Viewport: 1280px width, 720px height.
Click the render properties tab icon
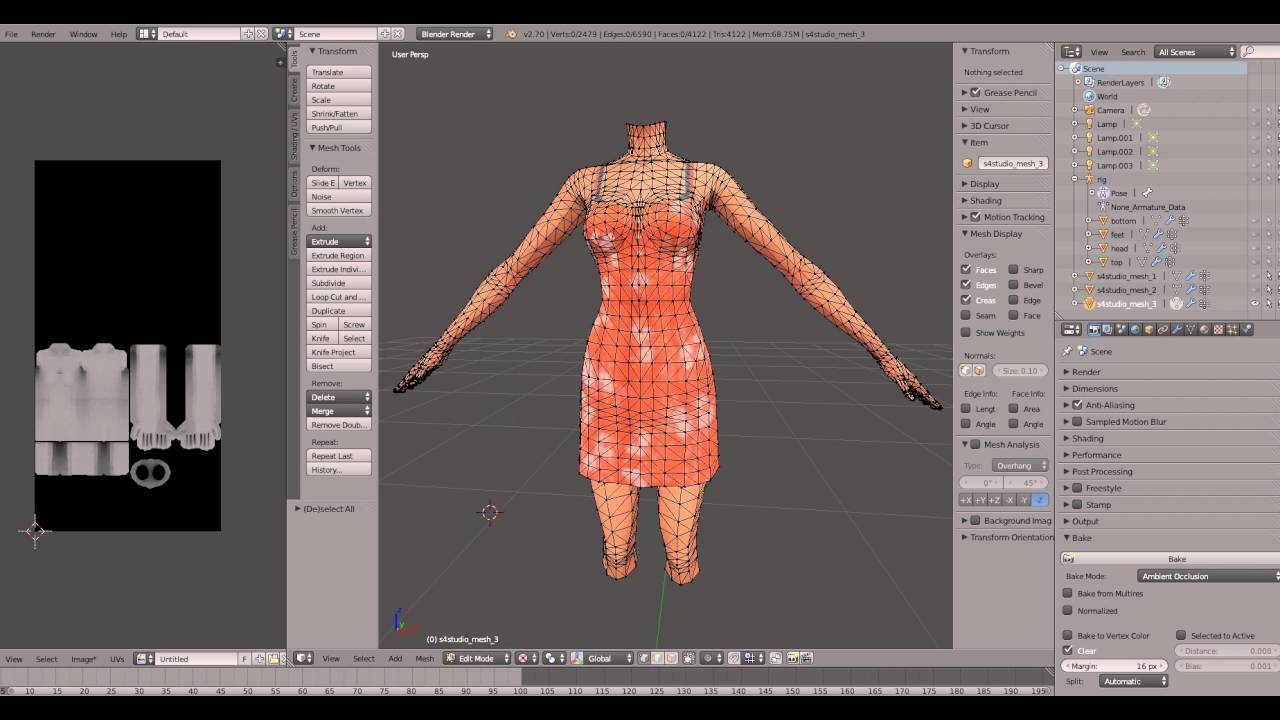point(1094,329)
